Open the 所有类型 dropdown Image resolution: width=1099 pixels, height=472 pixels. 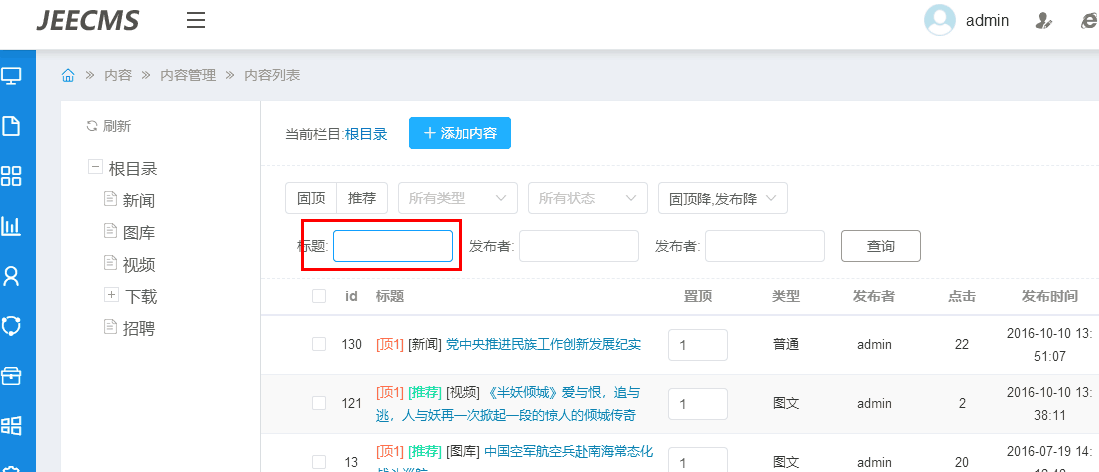click(458, 198)
